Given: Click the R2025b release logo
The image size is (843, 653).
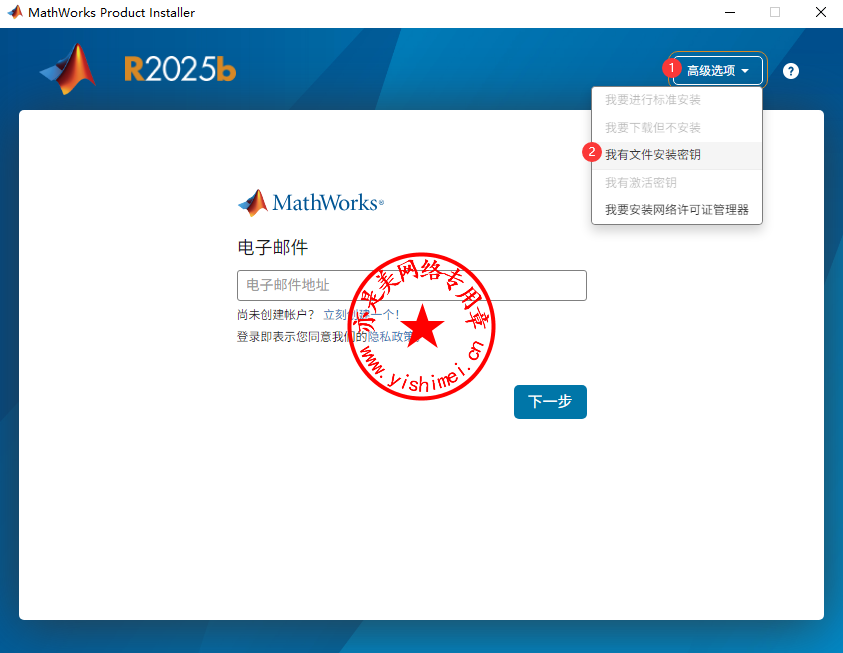Looking at the screenshot, I should click(180, 69).
